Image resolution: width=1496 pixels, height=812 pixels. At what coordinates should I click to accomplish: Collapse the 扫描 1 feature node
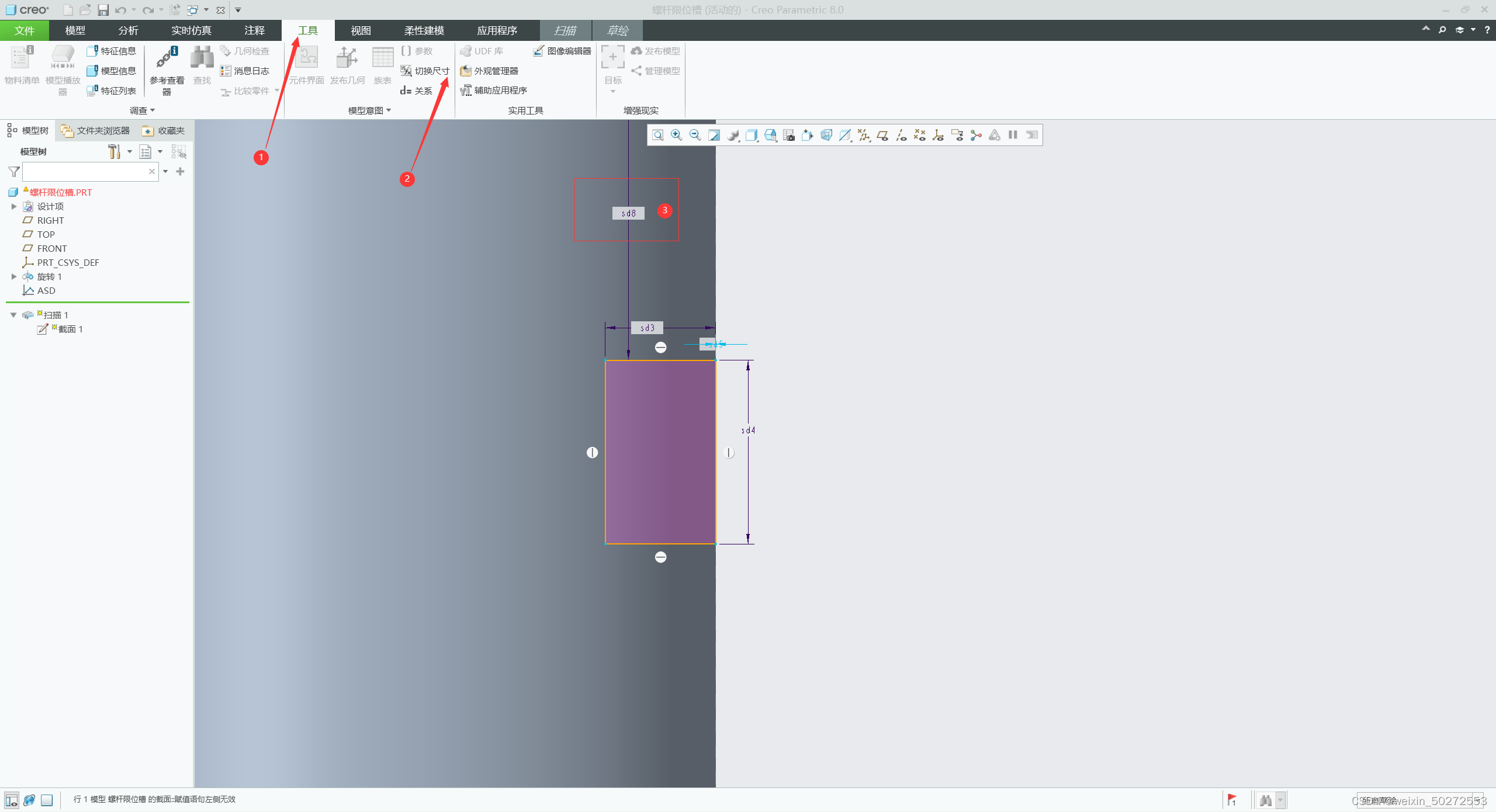coord(13,315)
